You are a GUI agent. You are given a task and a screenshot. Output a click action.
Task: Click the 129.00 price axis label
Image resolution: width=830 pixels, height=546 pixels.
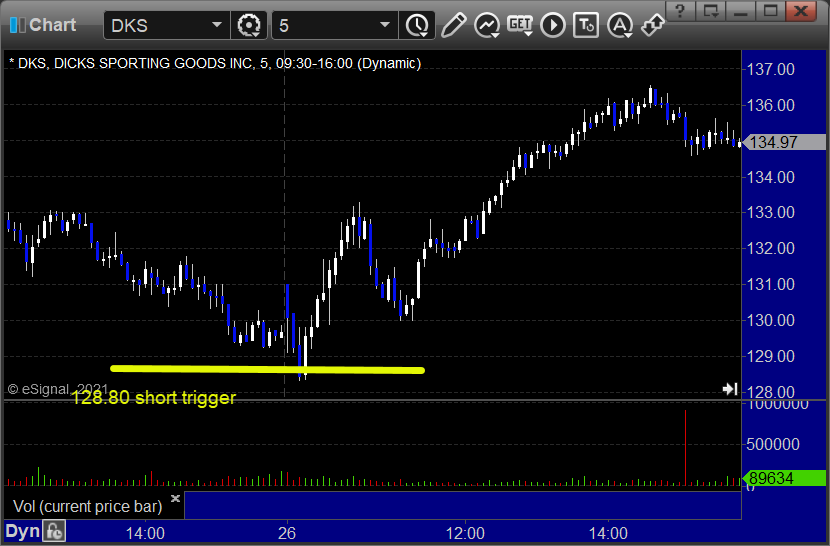click(x=771, y=356)
